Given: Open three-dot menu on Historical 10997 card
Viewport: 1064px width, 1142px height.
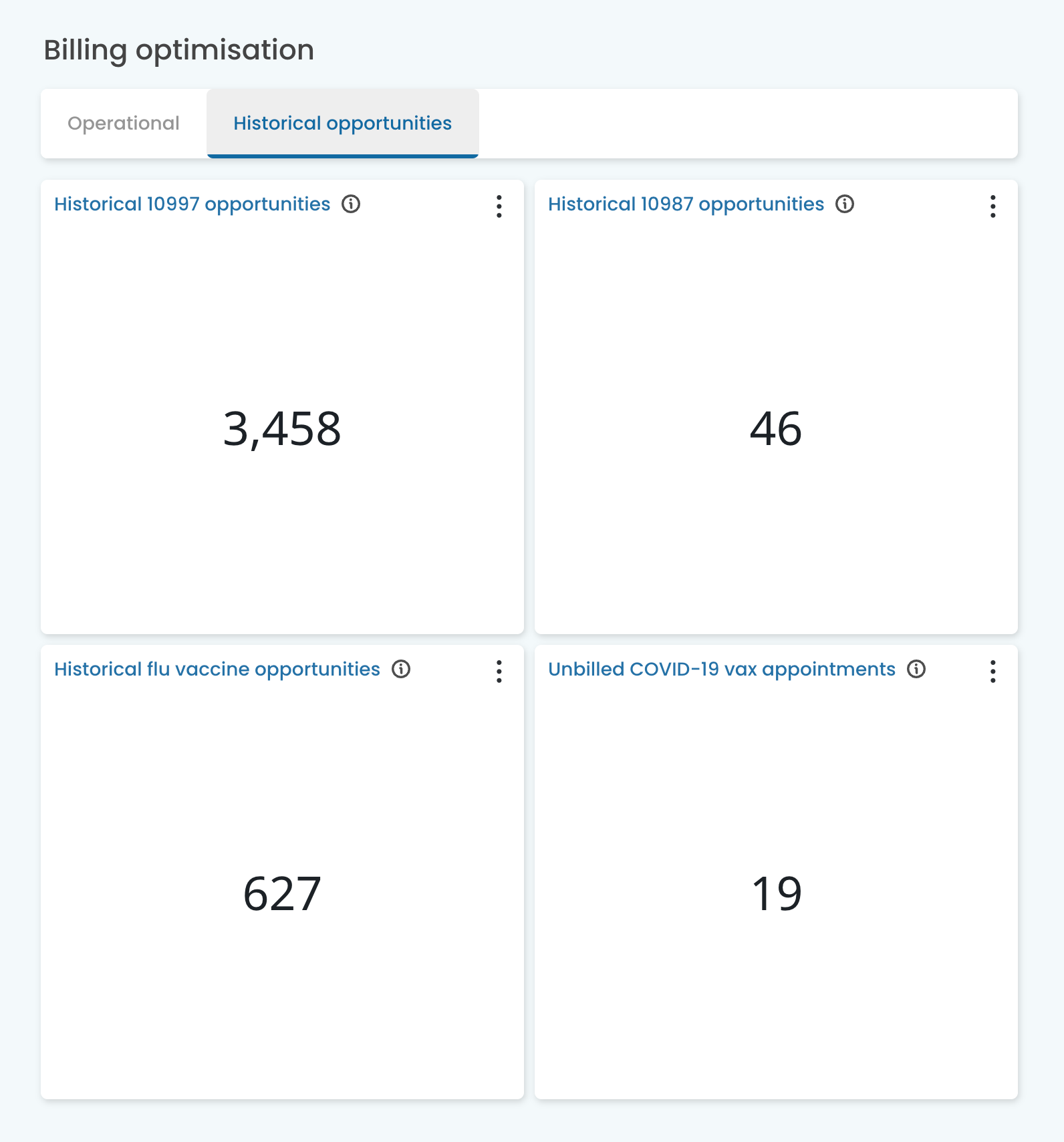Looking at the screenshot, I should 499,206.
